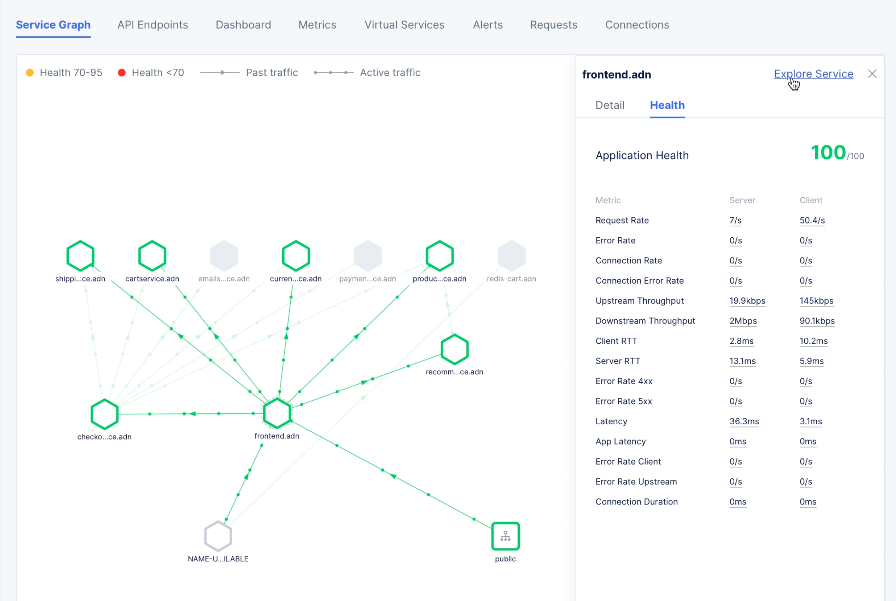
Task: Select the currency service hexagon
Action: click(295, 254)
